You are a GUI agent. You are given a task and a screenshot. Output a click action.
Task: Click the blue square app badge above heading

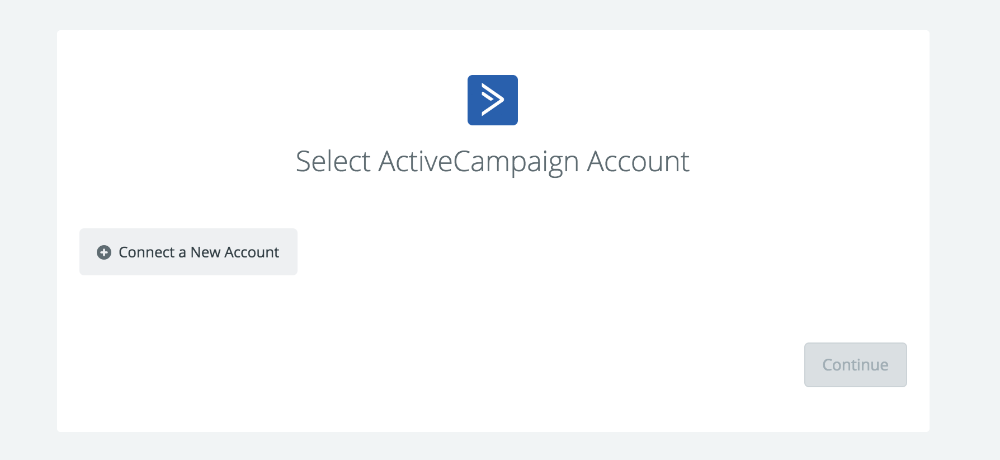492,100
